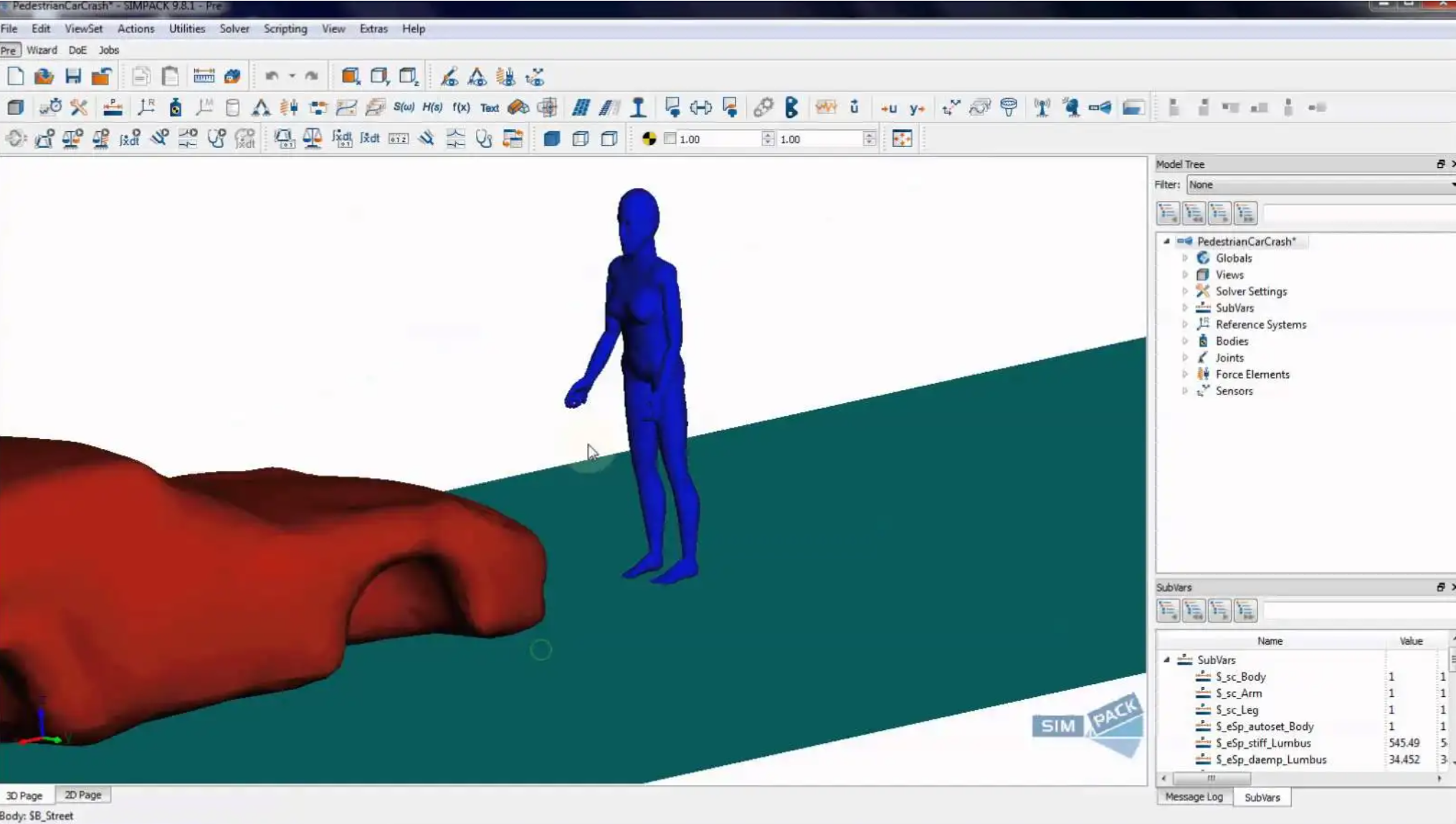Click the f(x) function icon

(461, 108)
